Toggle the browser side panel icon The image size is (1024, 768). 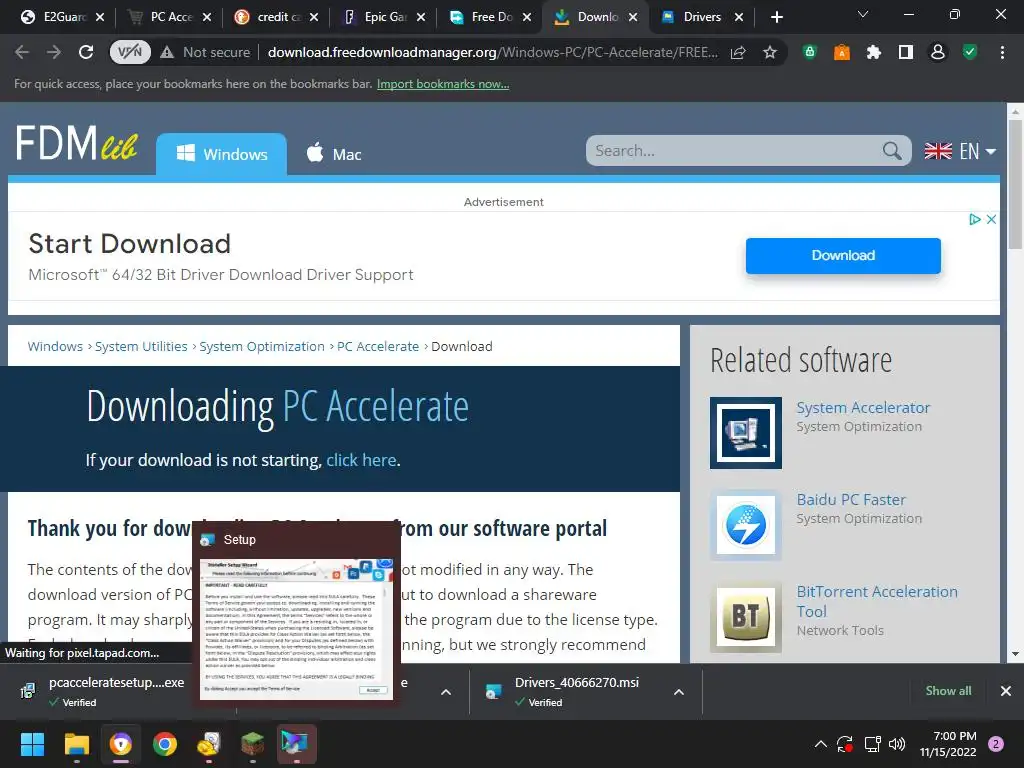[906, 52]
